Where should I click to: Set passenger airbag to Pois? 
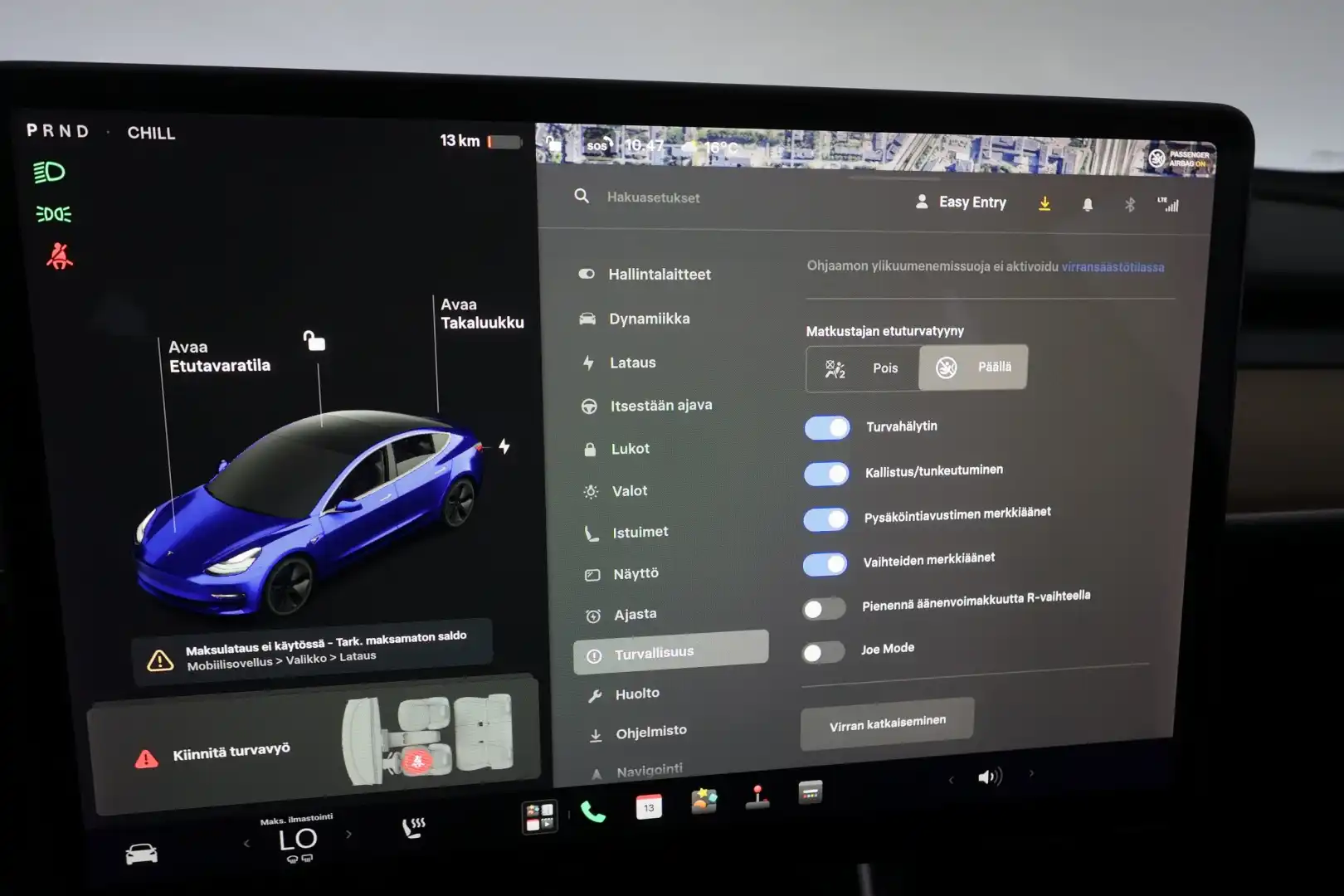click(863, 368)
